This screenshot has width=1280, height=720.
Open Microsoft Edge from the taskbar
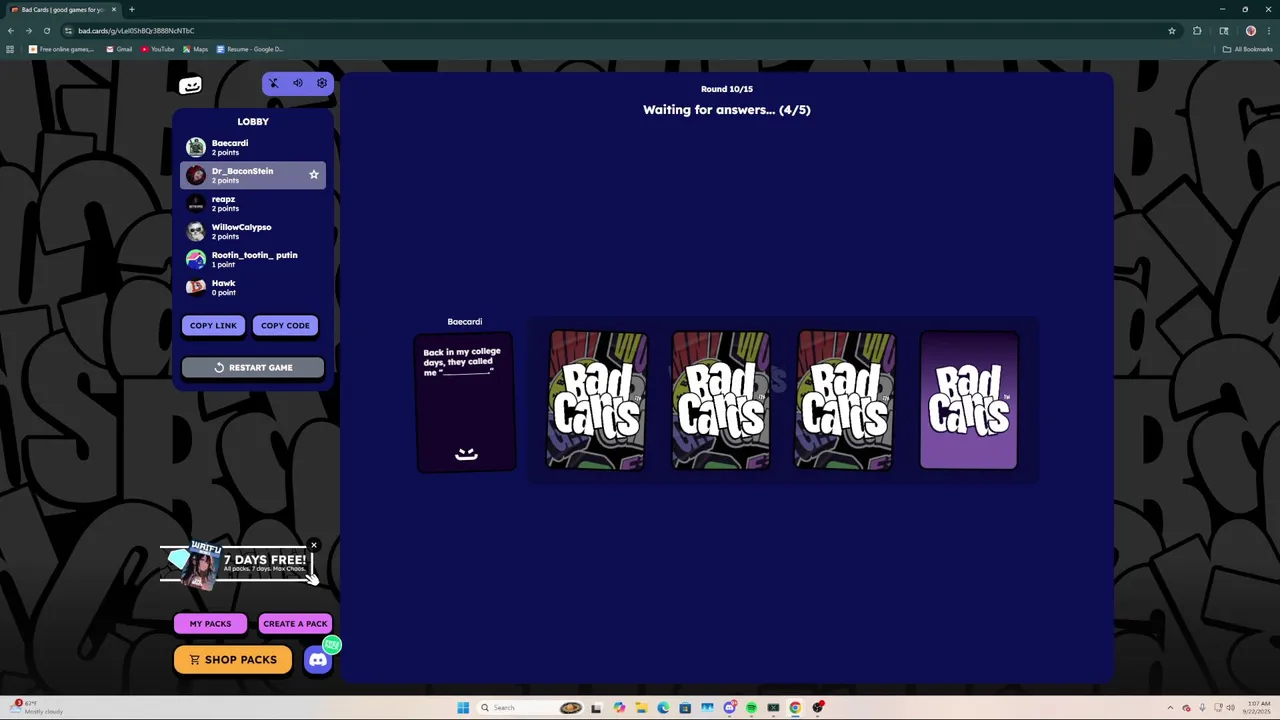[x=663, y=708]
